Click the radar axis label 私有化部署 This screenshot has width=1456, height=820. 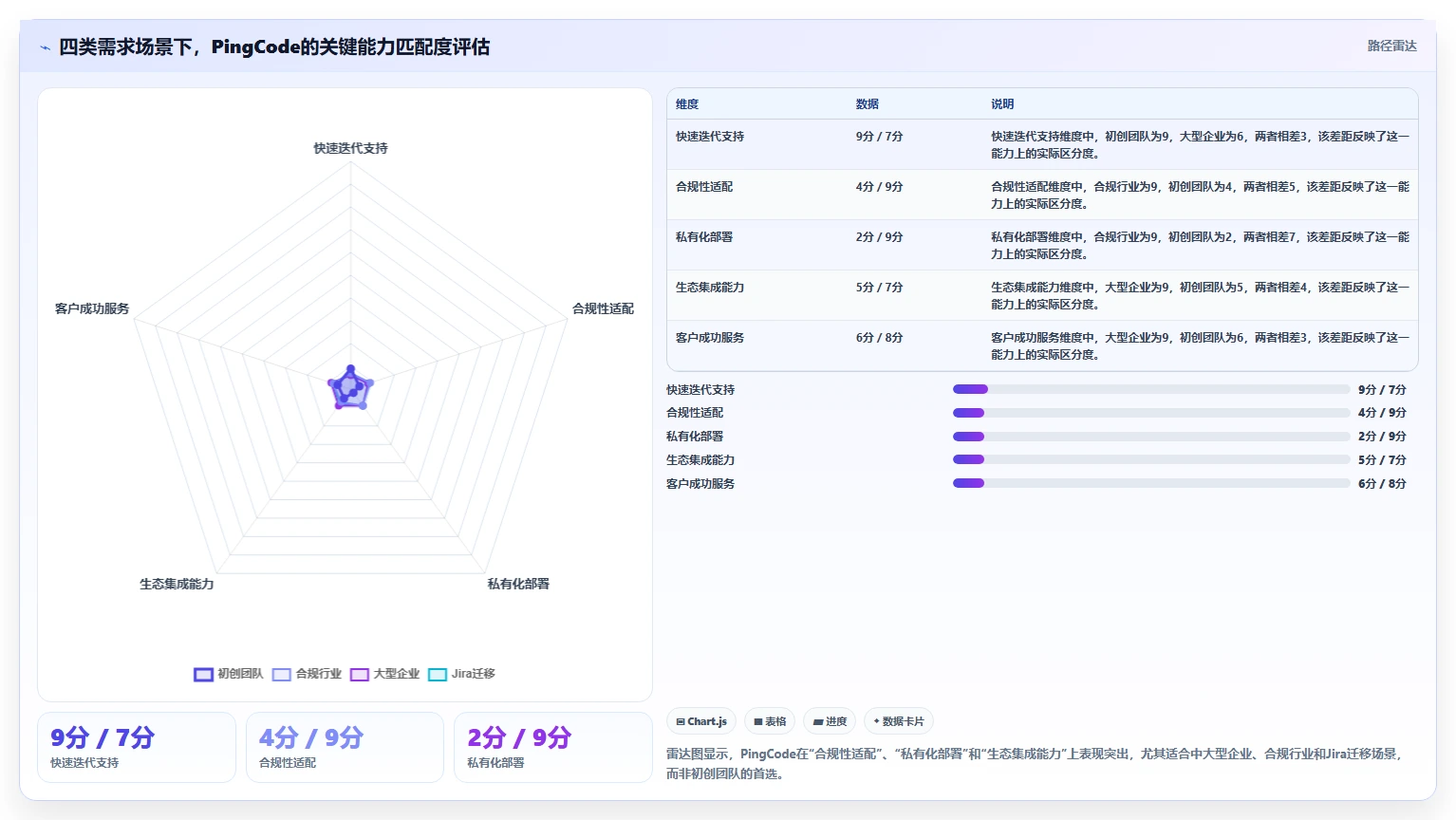tap(518, 584)
